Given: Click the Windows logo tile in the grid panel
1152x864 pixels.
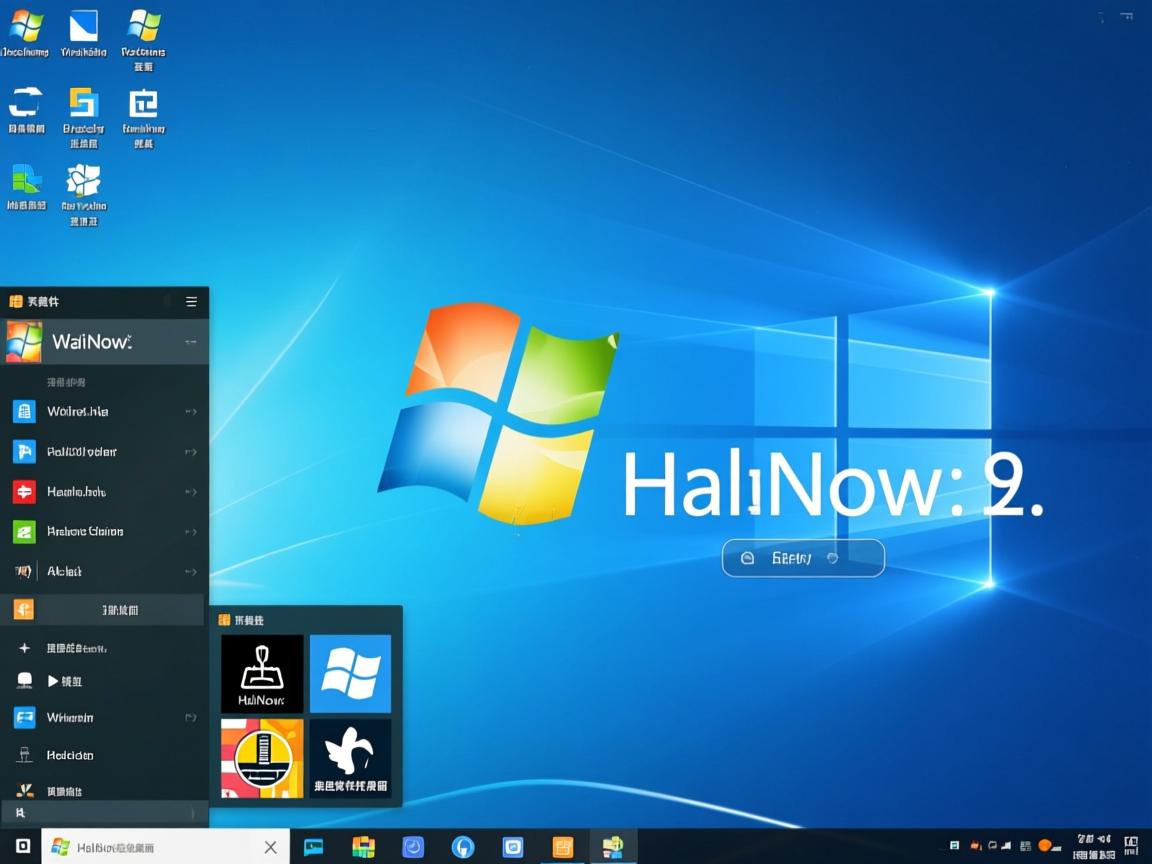Looking at the screenshot, I should pos(351,674).
